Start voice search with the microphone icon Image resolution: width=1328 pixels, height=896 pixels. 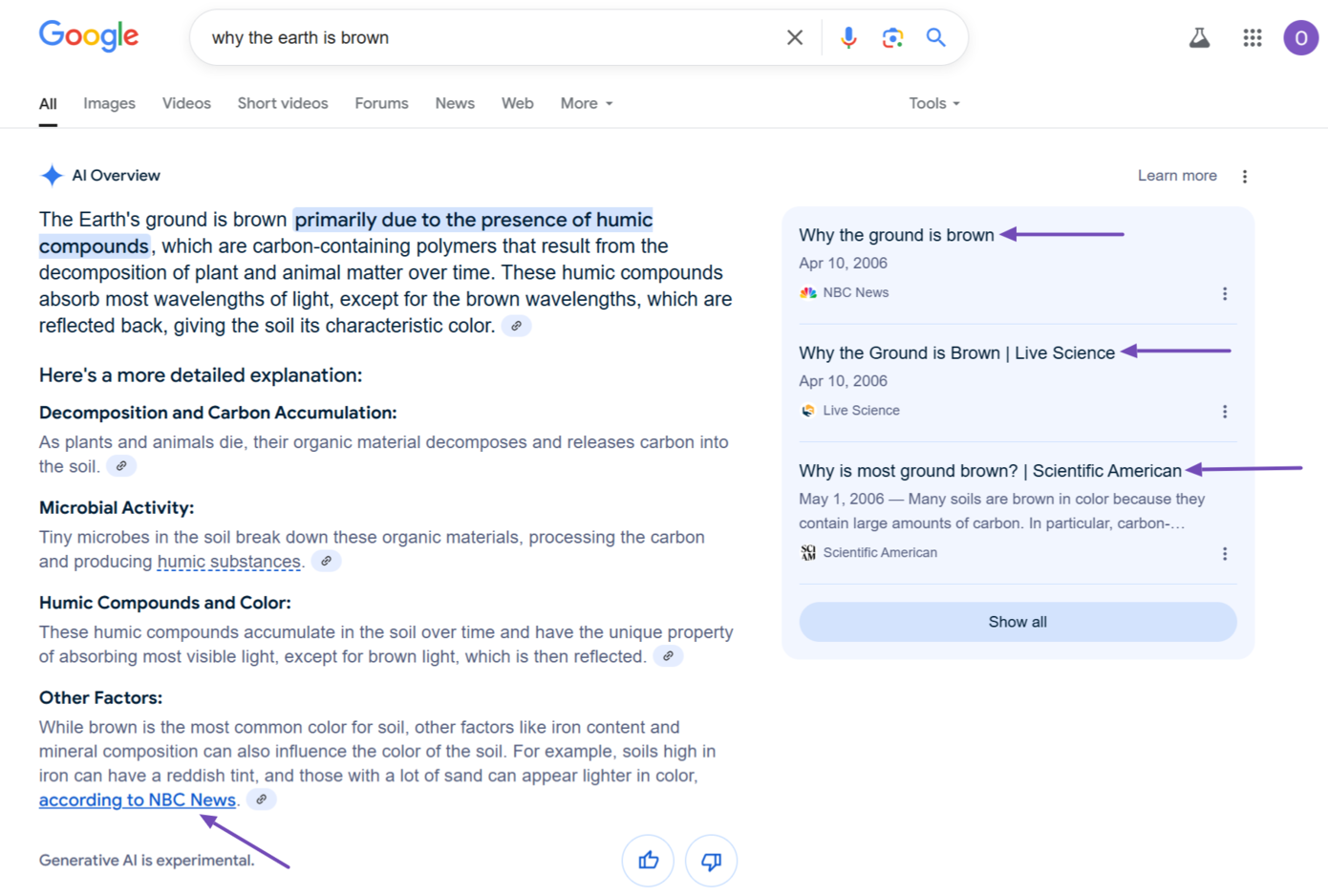[847, 37]
